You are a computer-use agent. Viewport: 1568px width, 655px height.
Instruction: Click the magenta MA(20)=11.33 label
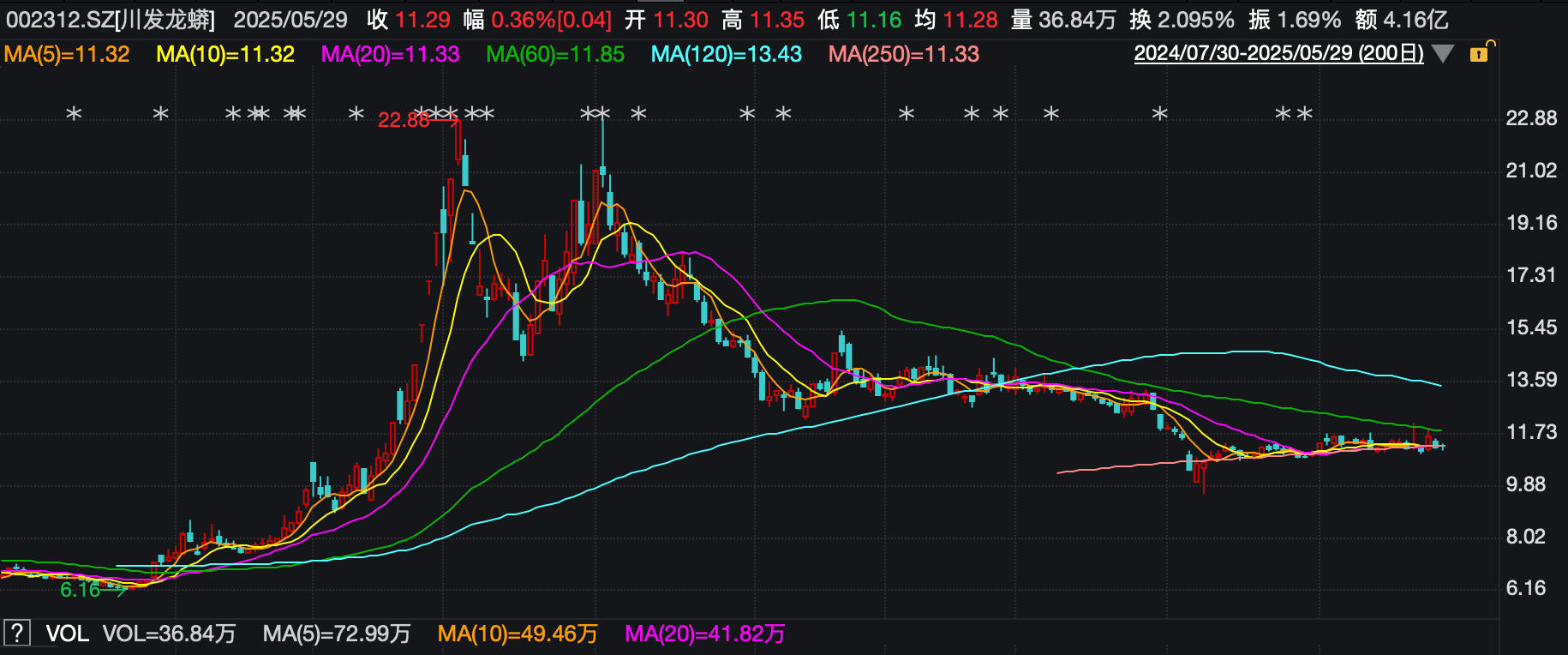tap(390, 54)
